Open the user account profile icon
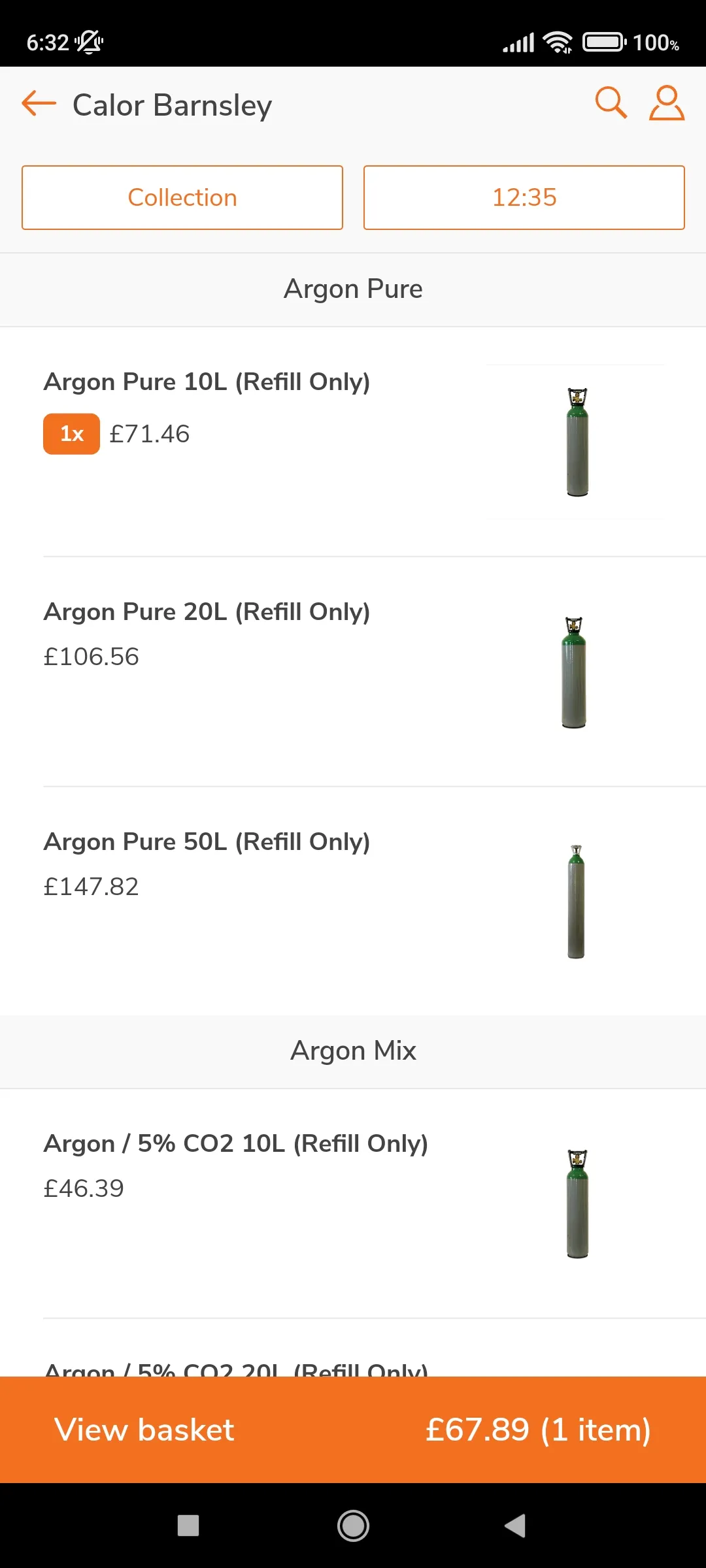The image size is (706, 1568). click(x=666, y=103)
